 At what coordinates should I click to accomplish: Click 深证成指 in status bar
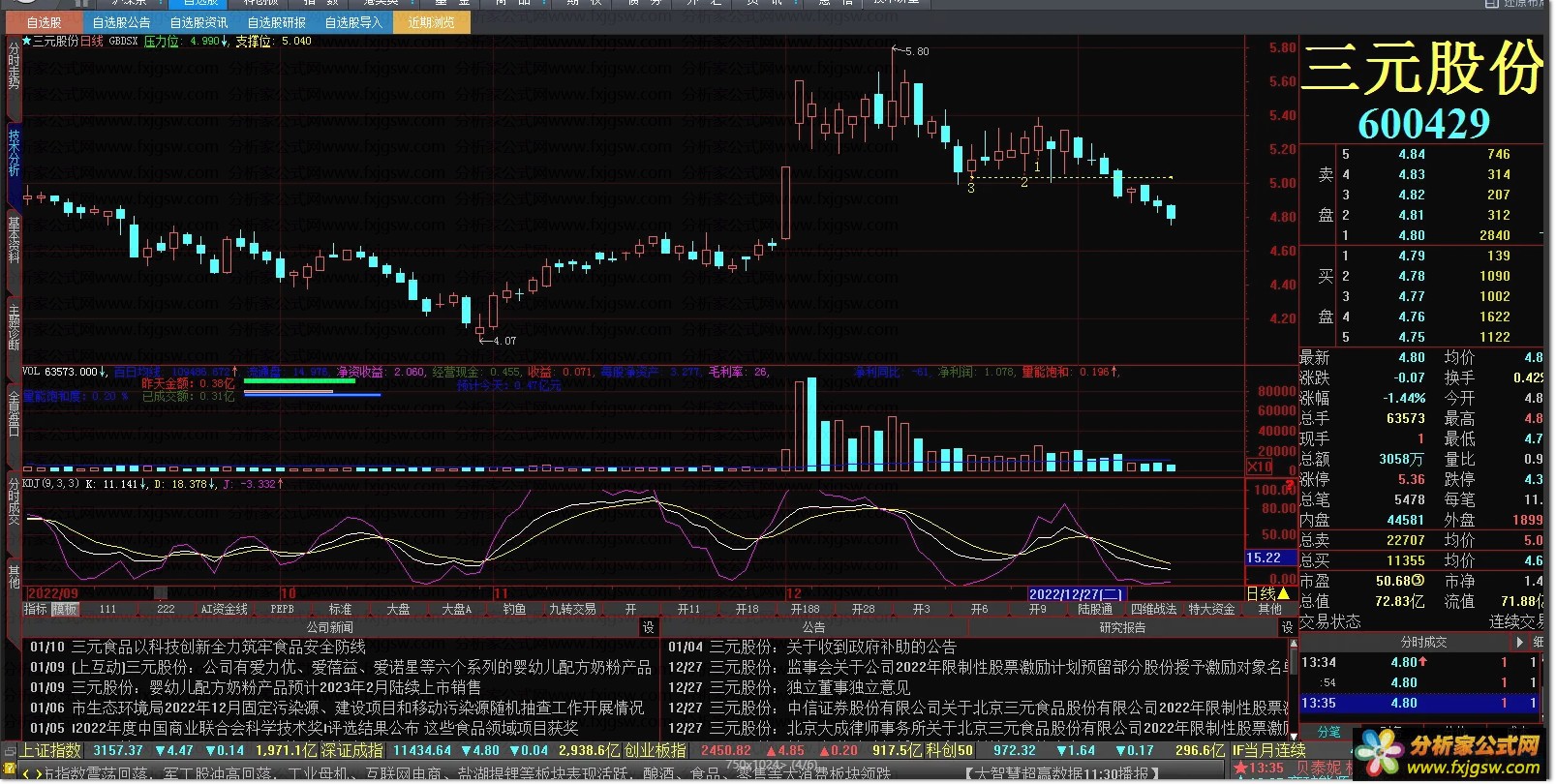coord(352,750)
